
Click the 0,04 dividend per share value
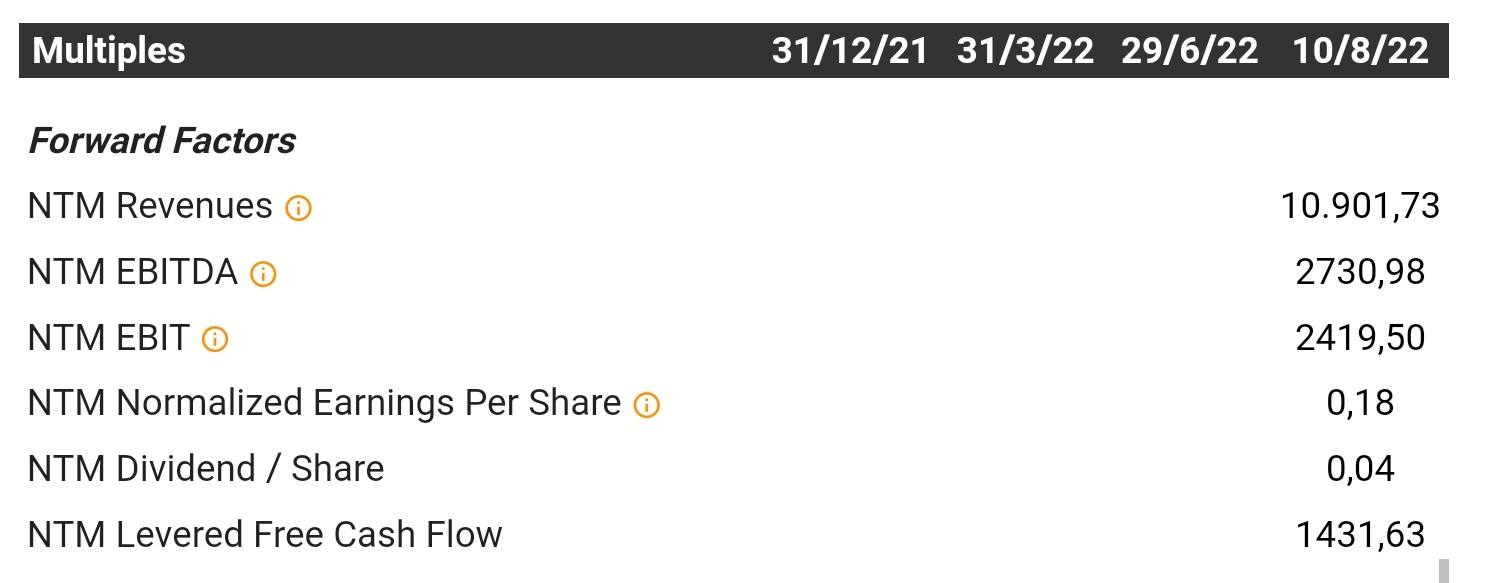pos(1360,469)
